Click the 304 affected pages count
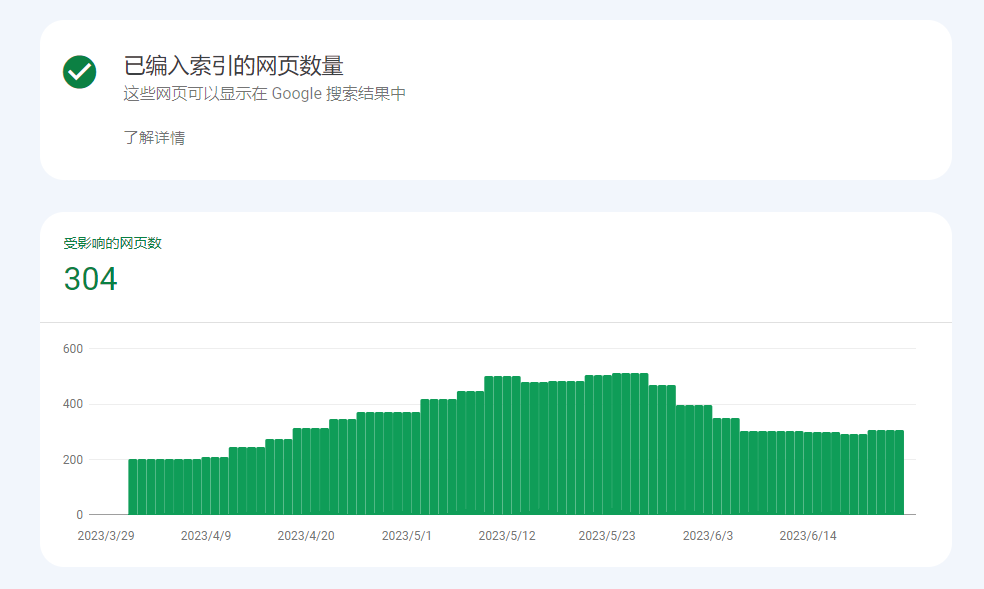The height and width of the screenshot is (589, 984). click(x=90, y=279)
